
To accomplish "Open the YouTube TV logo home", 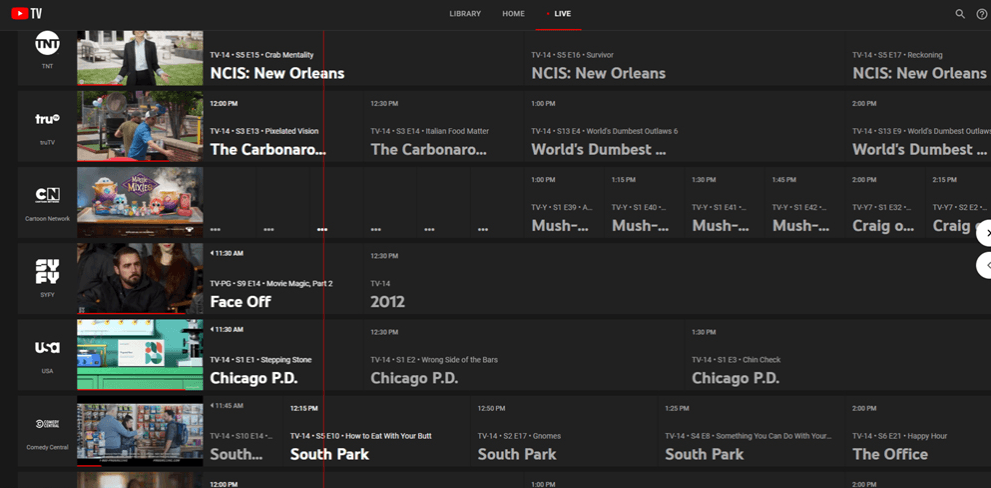I will (x=27, y=13).
